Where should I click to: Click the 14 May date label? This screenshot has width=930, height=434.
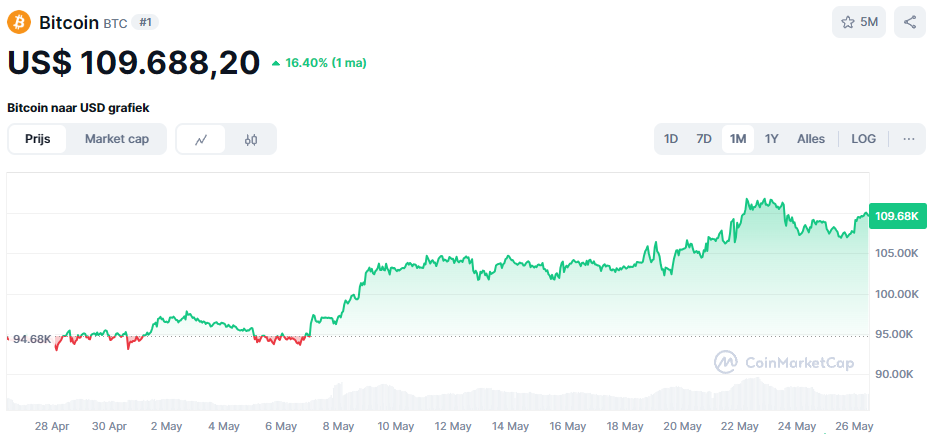pyautogui.click(x=511, y=426)
